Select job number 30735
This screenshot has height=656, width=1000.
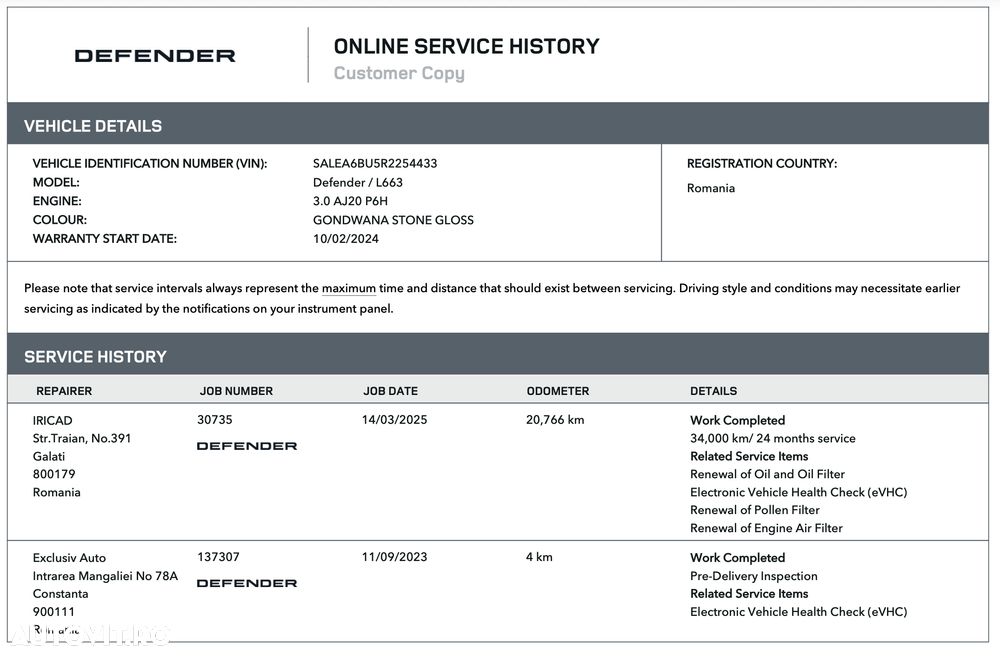click(x=215, y=420)
